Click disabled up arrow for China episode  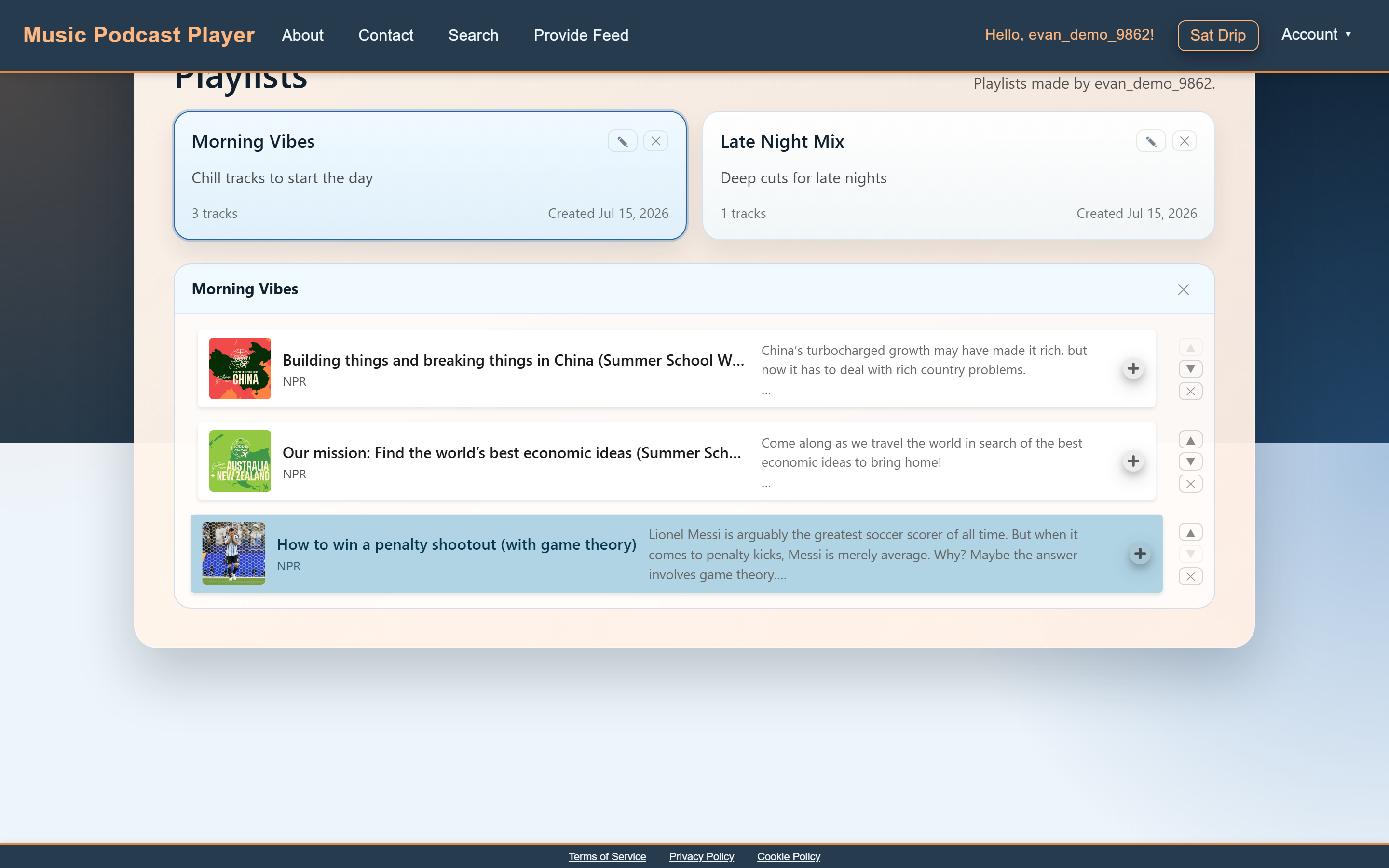[x=1190, y=347]
